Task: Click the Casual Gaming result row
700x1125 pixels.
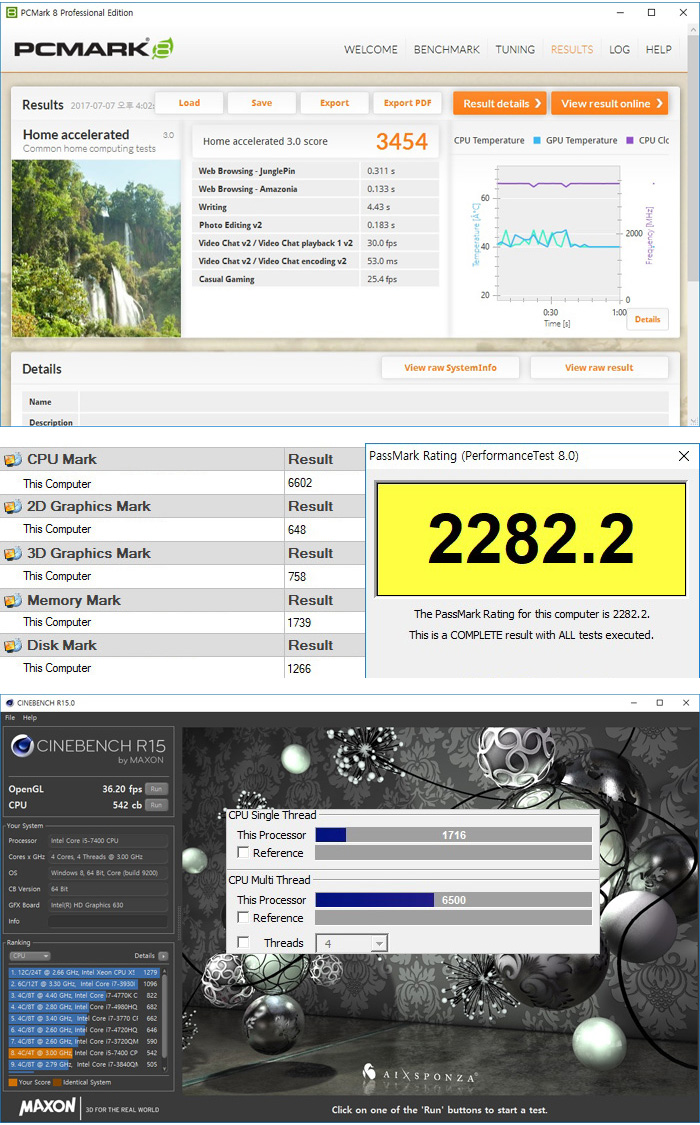Action: (x=316, y=279)
